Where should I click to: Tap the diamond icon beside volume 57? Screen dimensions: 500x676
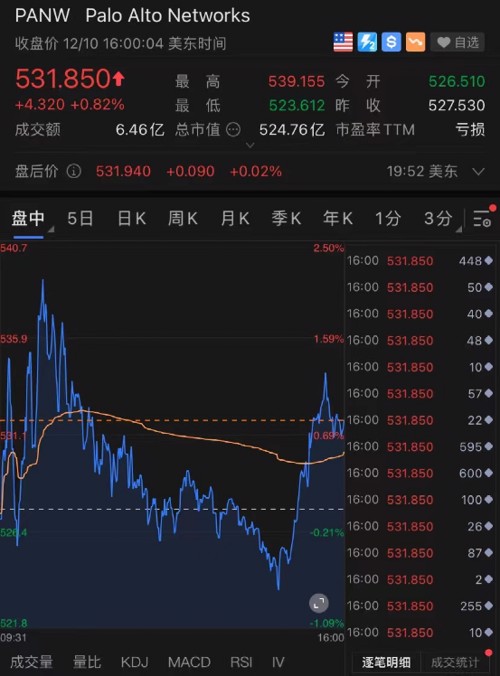point(489,393)
